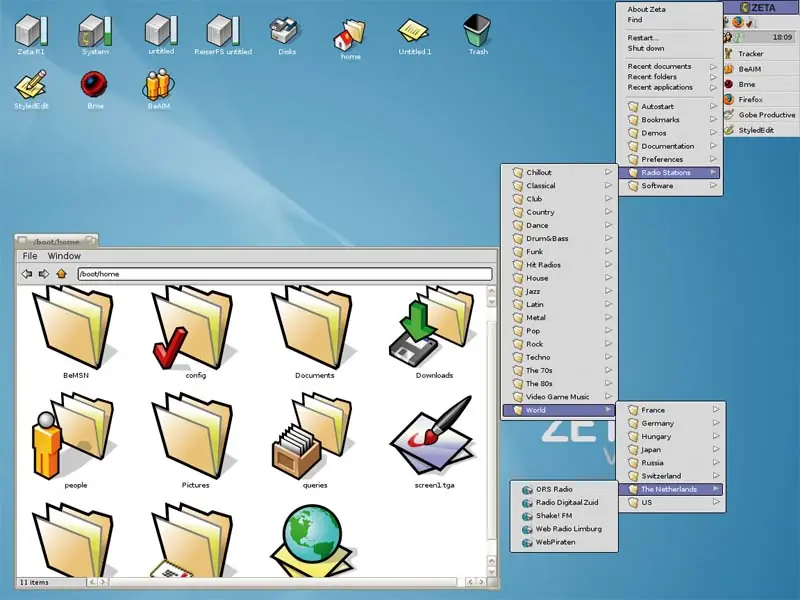
Task: Expand Recent documents submenu
Action: pos(668,66)
